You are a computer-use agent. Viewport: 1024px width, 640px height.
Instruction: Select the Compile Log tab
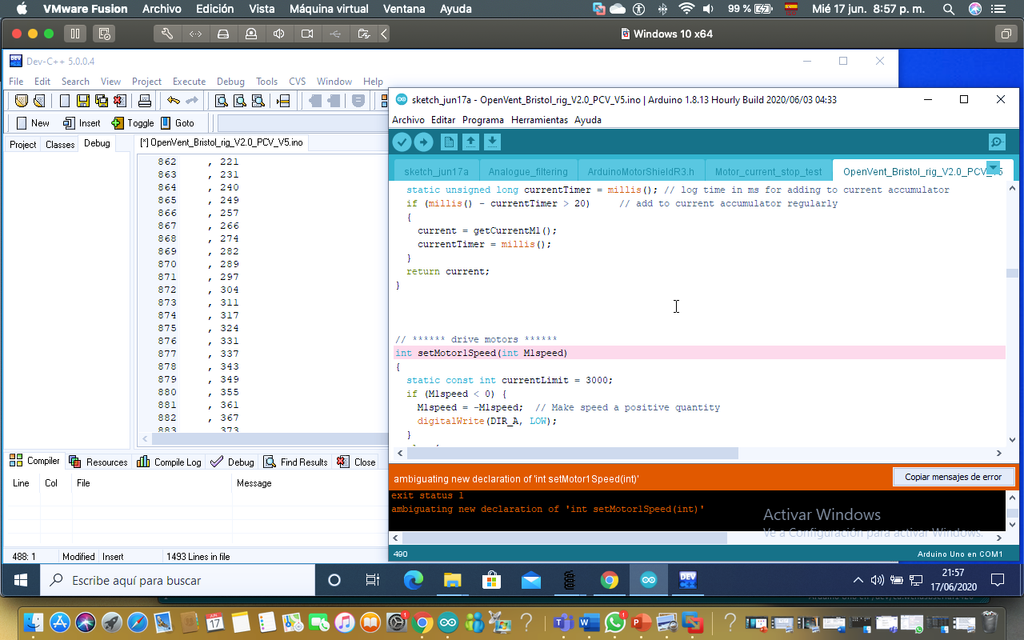coord(170,462)
